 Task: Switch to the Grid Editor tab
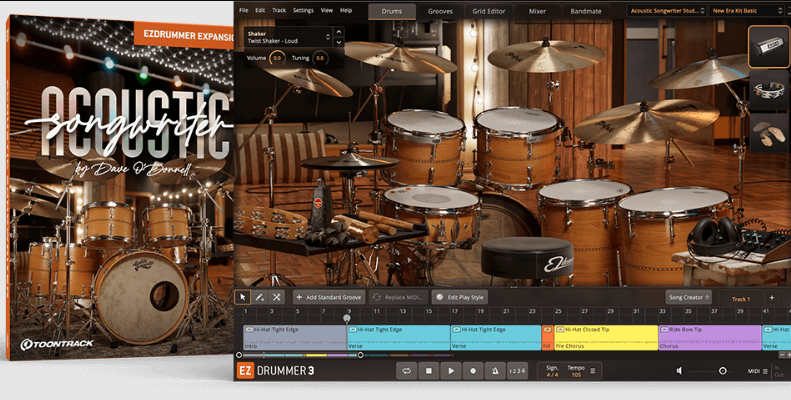click(488, 11)
